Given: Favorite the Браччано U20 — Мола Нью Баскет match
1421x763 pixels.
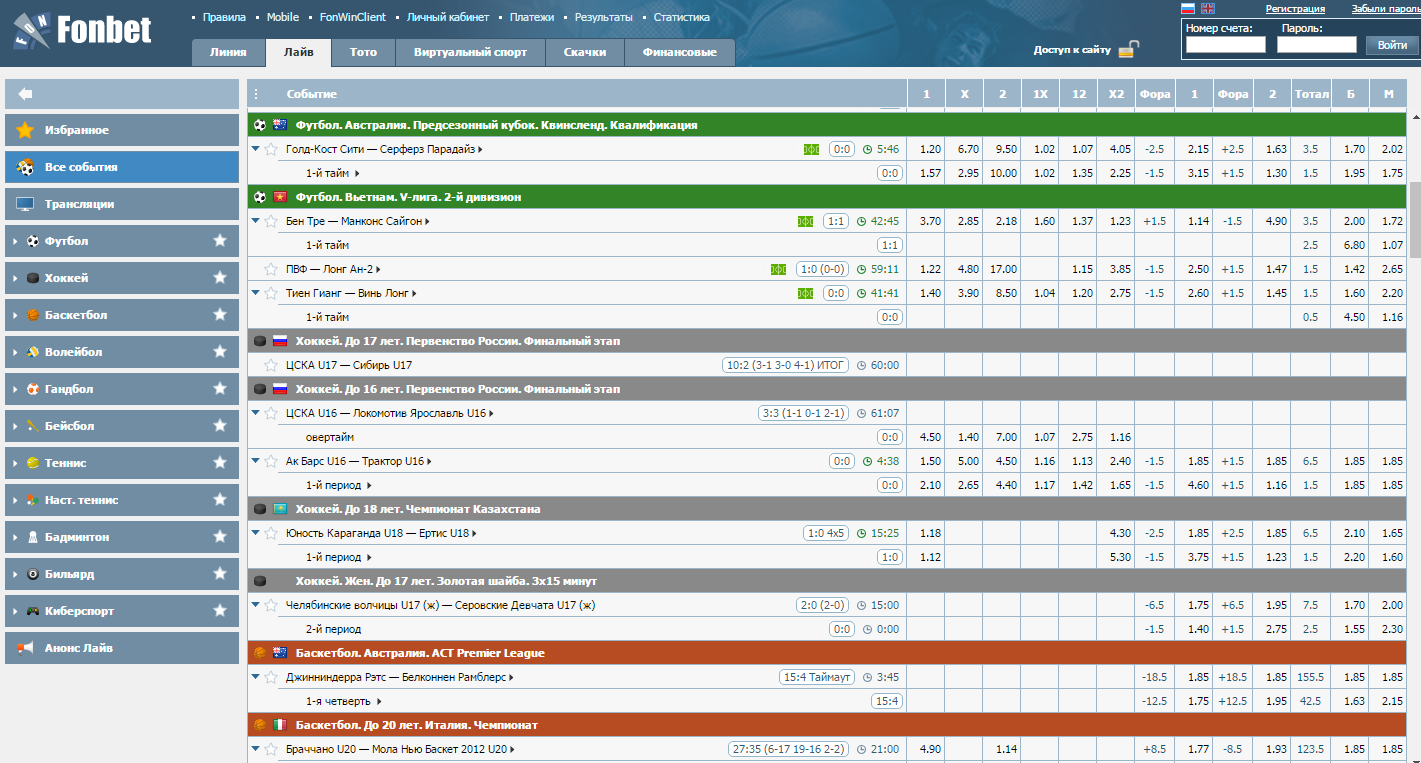Looking at the screenshot, I should 271,749.
